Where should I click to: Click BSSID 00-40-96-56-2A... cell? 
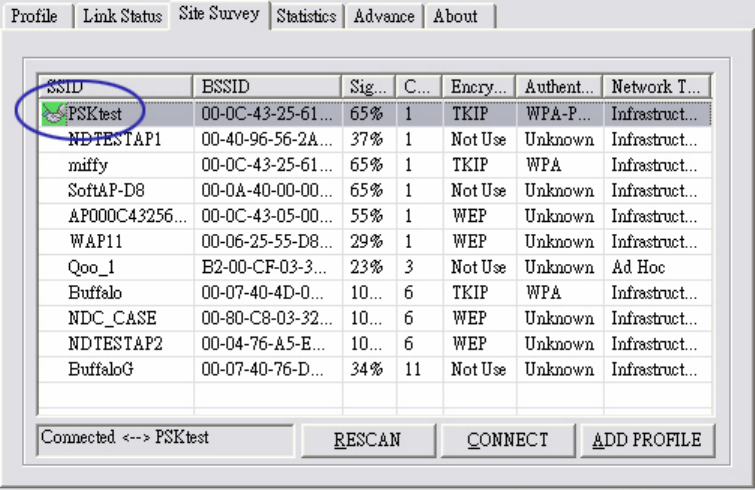coord(267,140)
